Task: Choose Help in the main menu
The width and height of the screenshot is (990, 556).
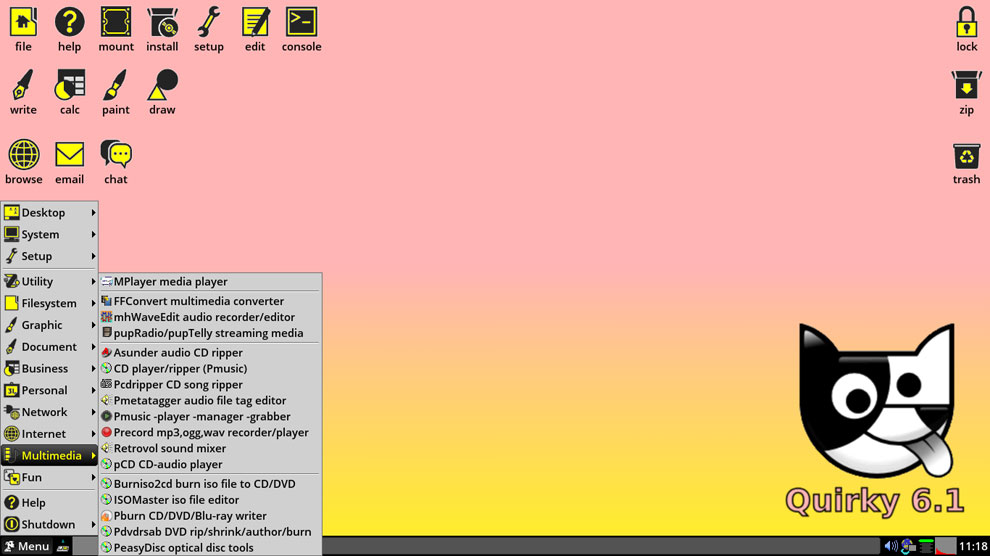Action: pos(49,503)
